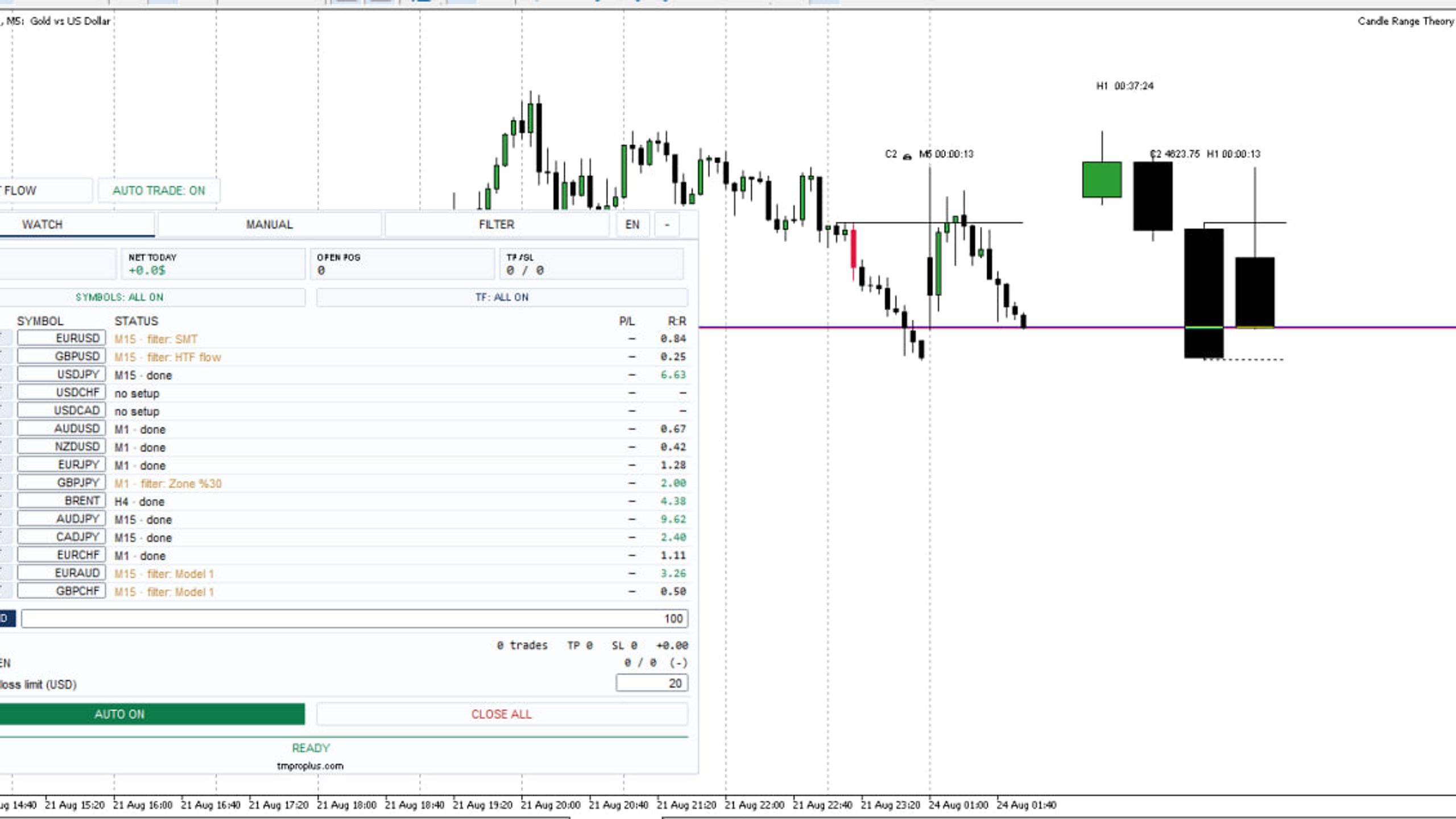1456x819 pixels.
Task: Select the GBPJPY symbol button
Action: [61, 483]
